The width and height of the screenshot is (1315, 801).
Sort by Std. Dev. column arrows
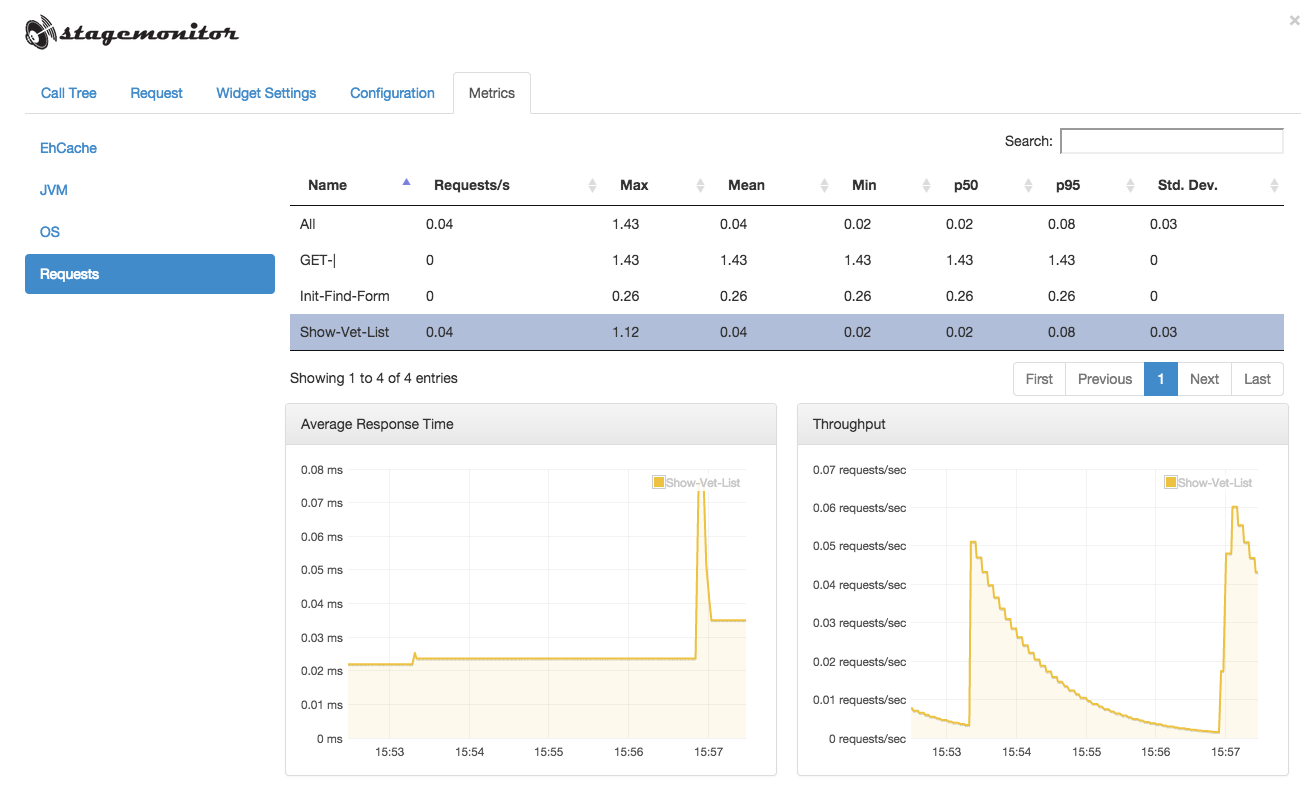(1274, 185)
